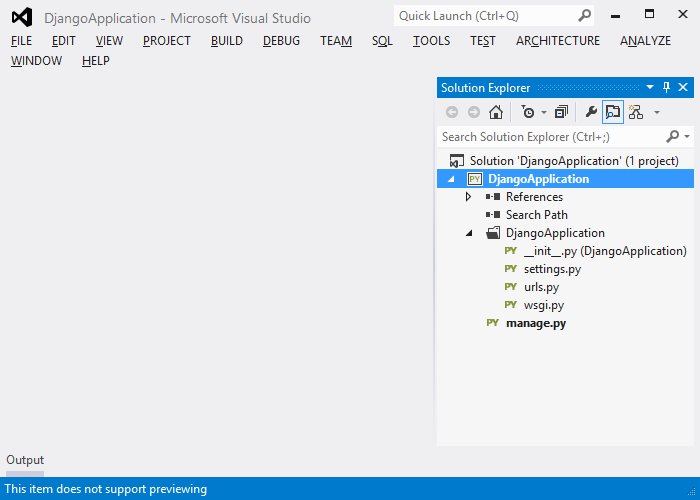Click the PY icon of wsgi.py

[x=511, y=305]
